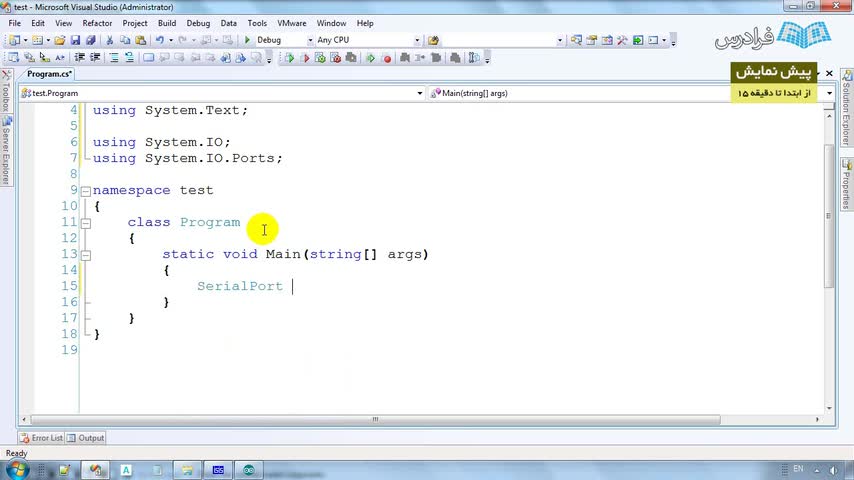Click the vertical scrollbar thumb in editor
The height and width of the screenshot is (480, 854).
pos(829,216)
